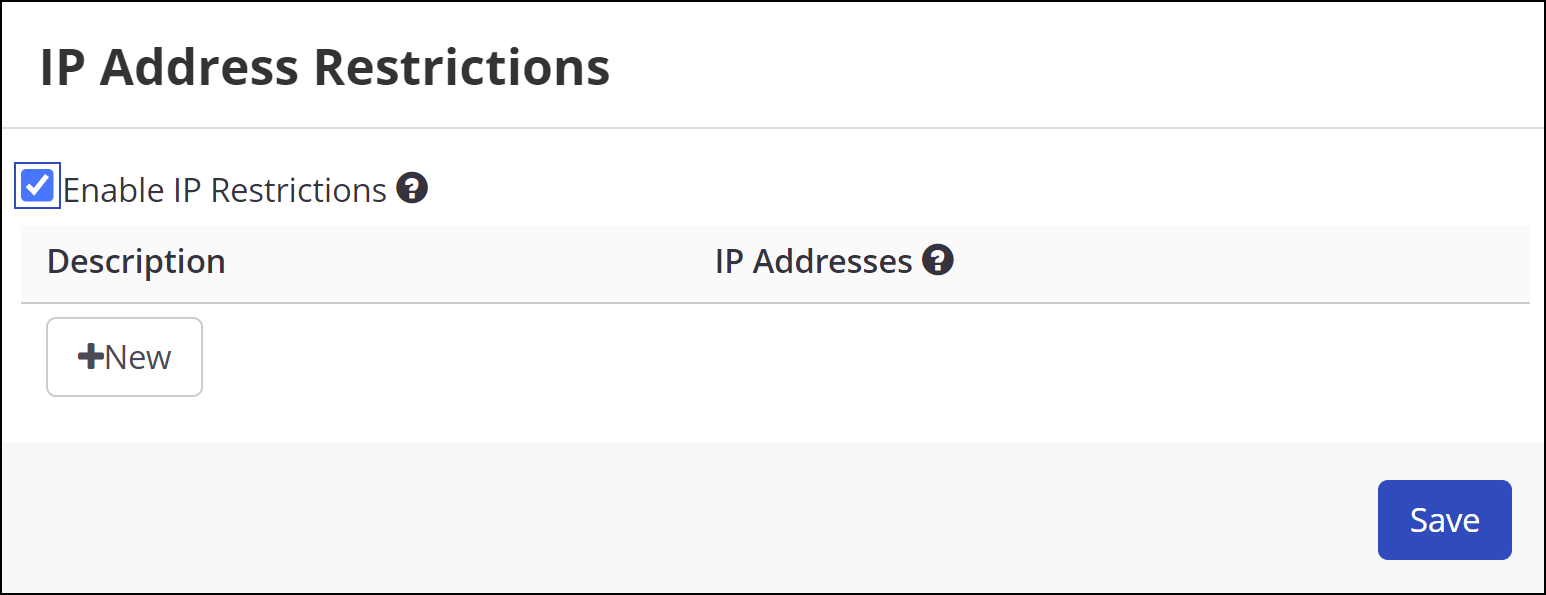The image size is (1546, 595).
Task: Save the IP restriction settings
Action: 1444,519
